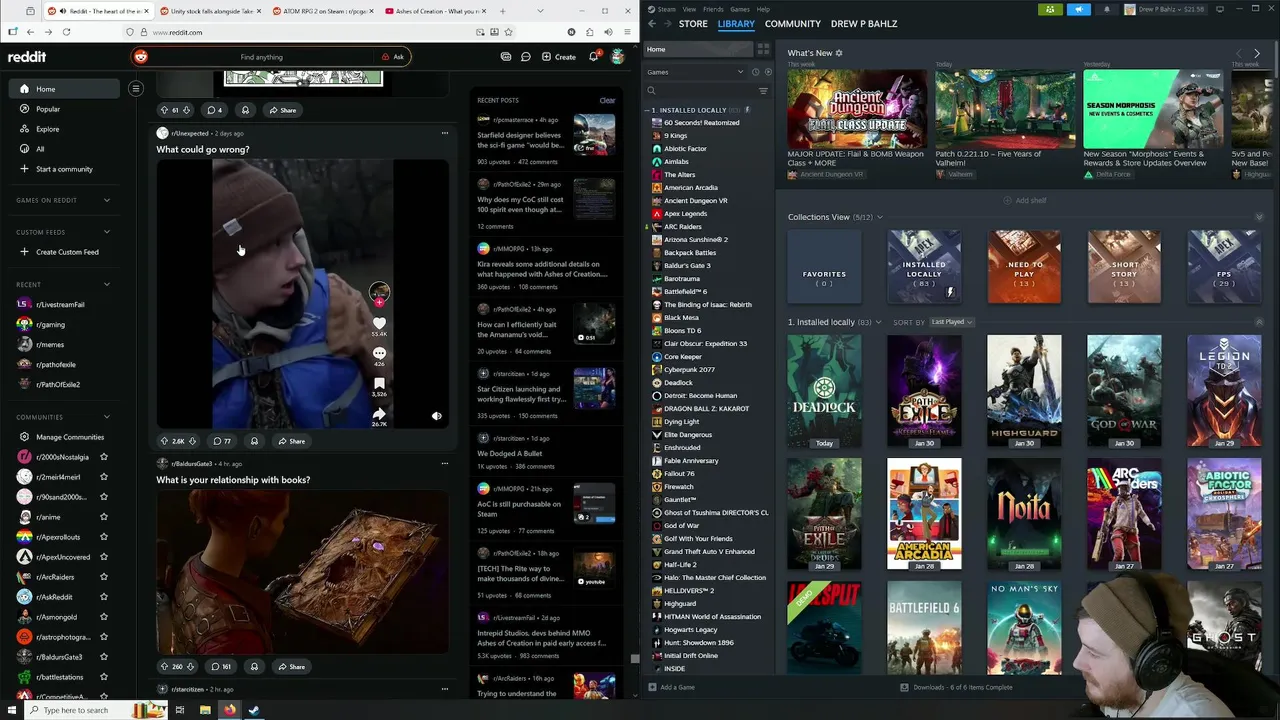
Task: Click Add a Game in Steam
Action: click(x=671, y=687)
